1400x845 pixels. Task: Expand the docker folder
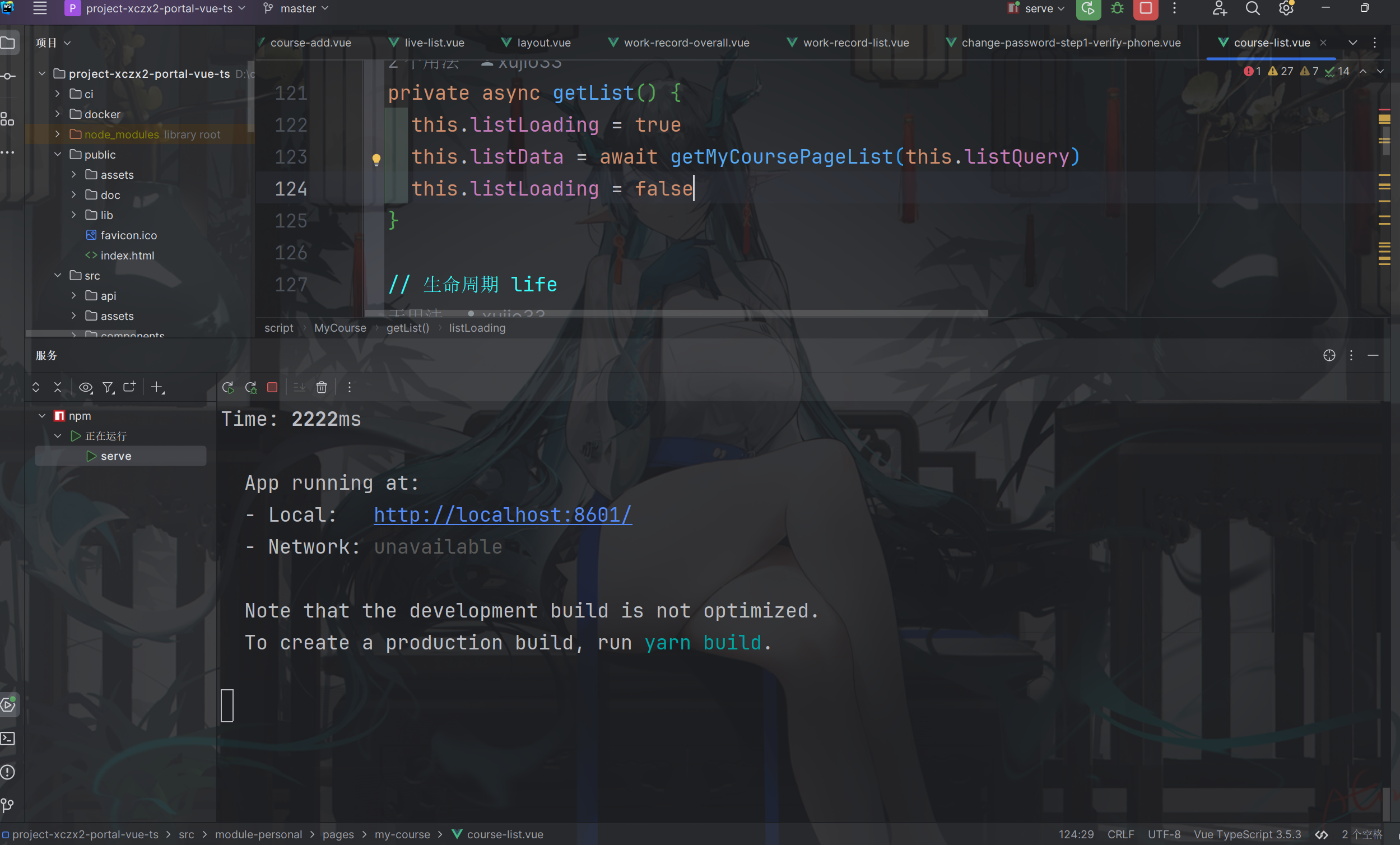57,114
